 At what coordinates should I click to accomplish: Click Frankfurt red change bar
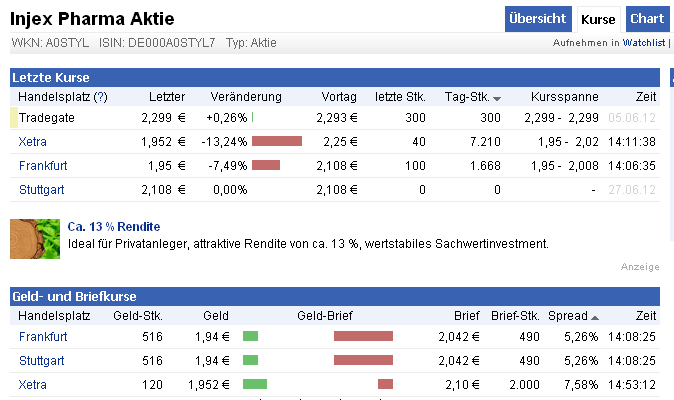click(x=266, y=166)
